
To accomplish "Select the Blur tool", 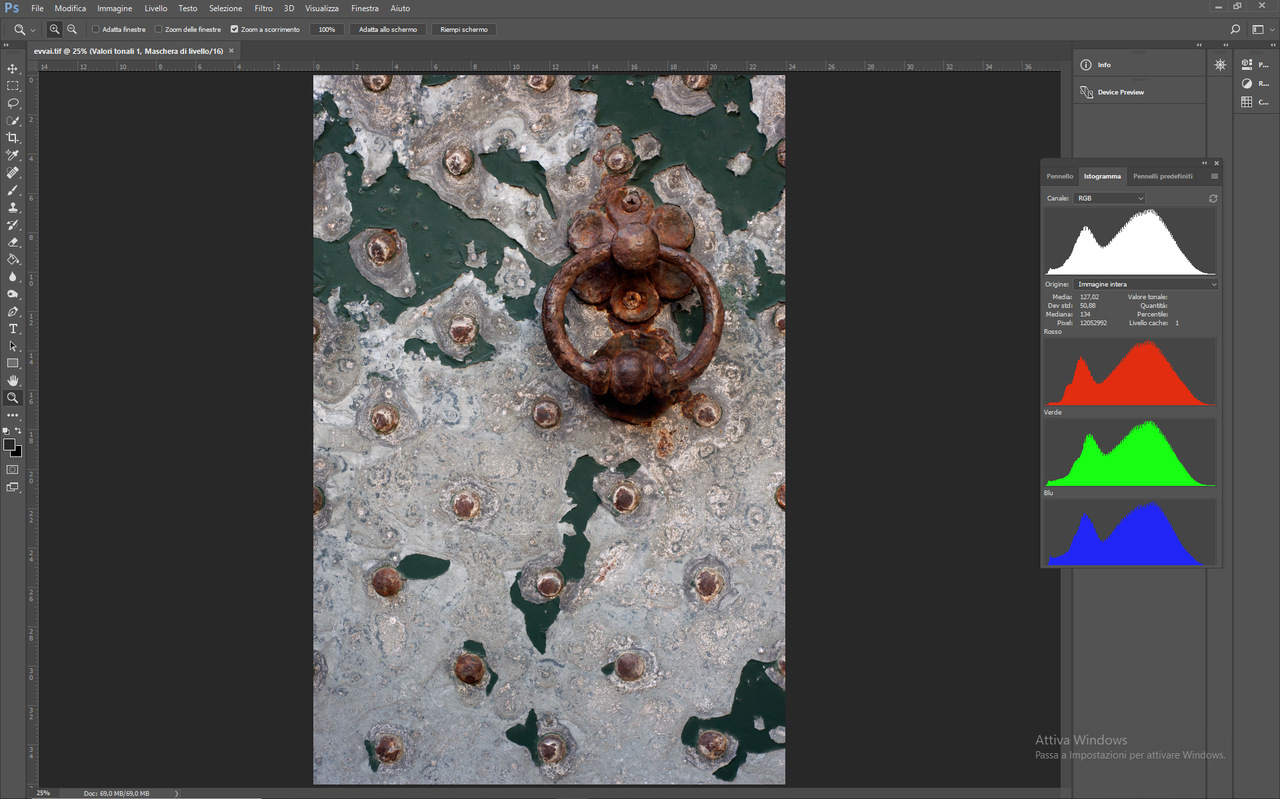I will pyautogui.click(x=13, y=277).
